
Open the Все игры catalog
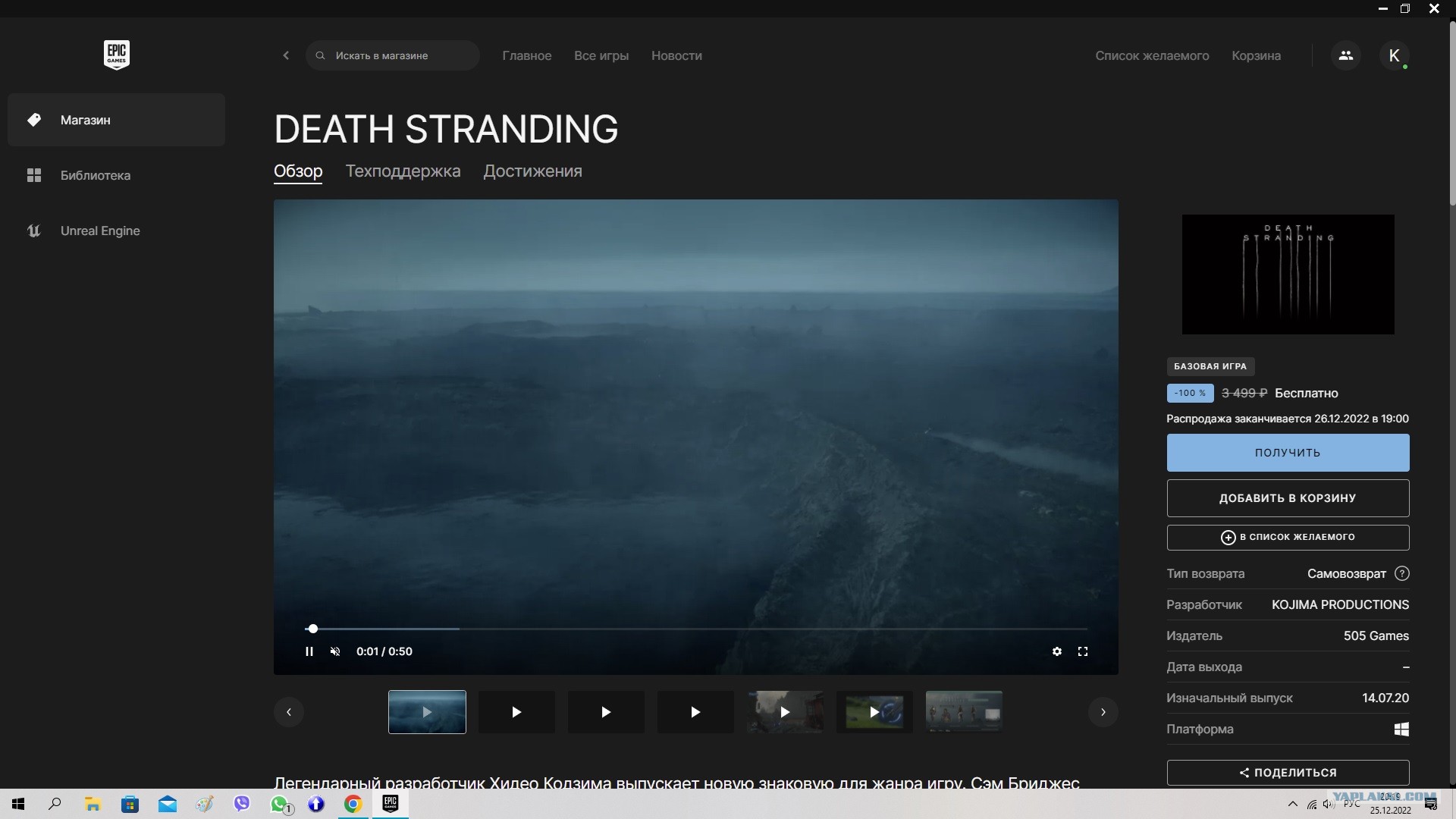pyautogui.click(x=601, y=55)
